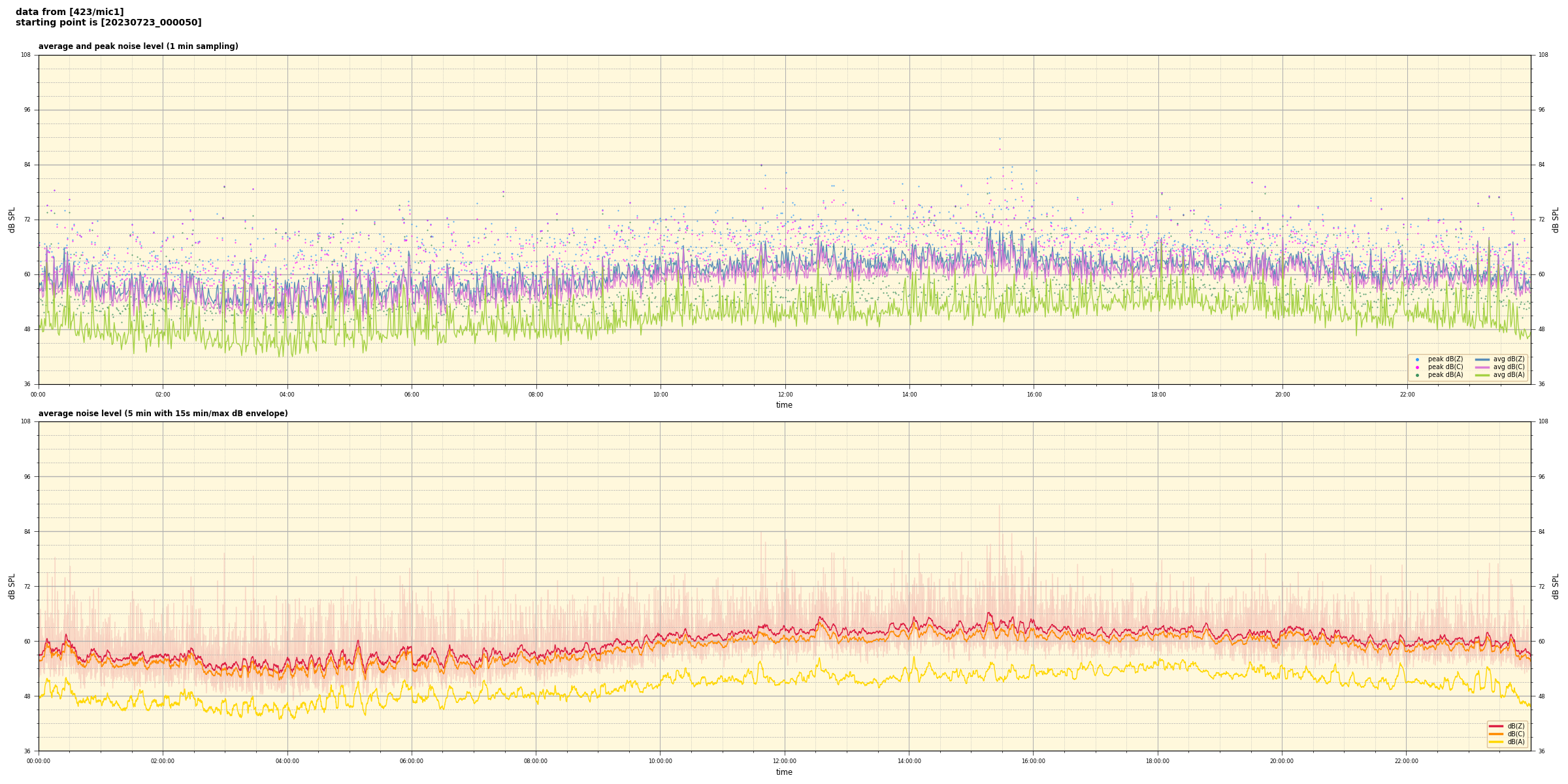The height and width of the screenshot is (784, 1568).
Task: Click the 'time' axis label under the bottom chart
Action: 784,772
